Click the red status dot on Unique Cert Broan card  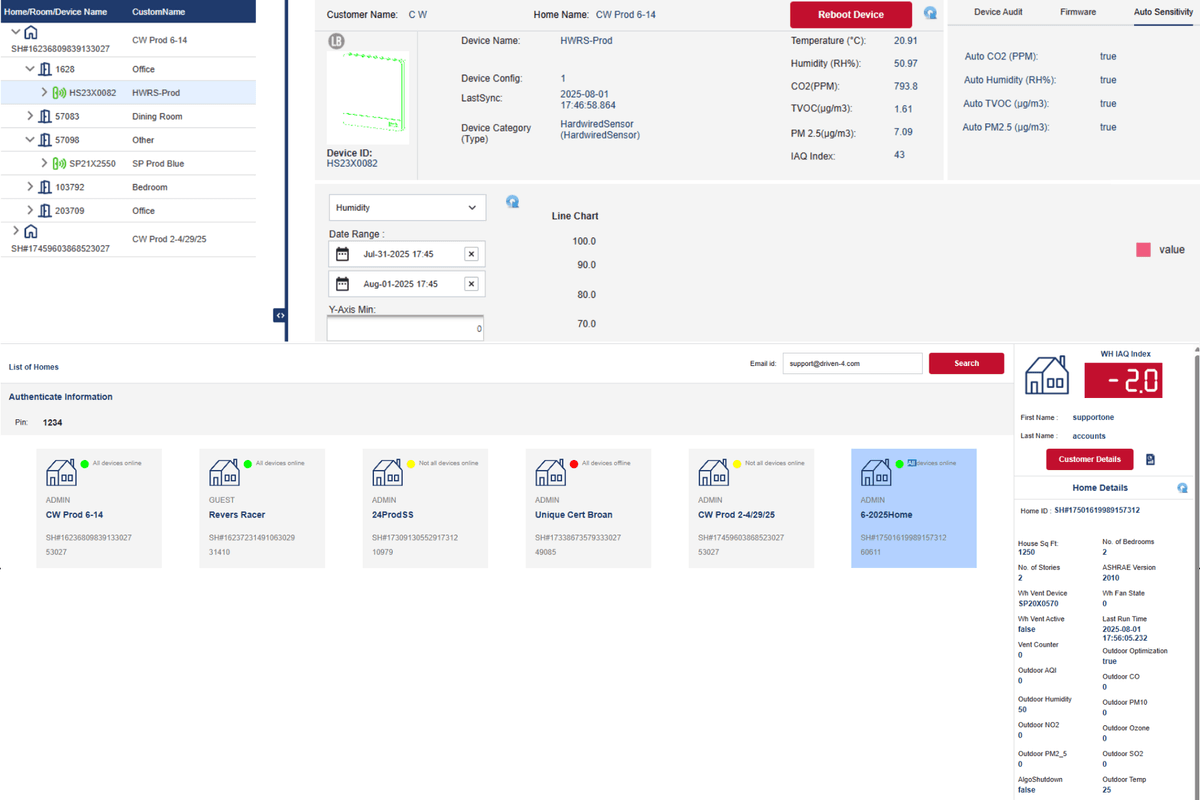pos(574,464)
